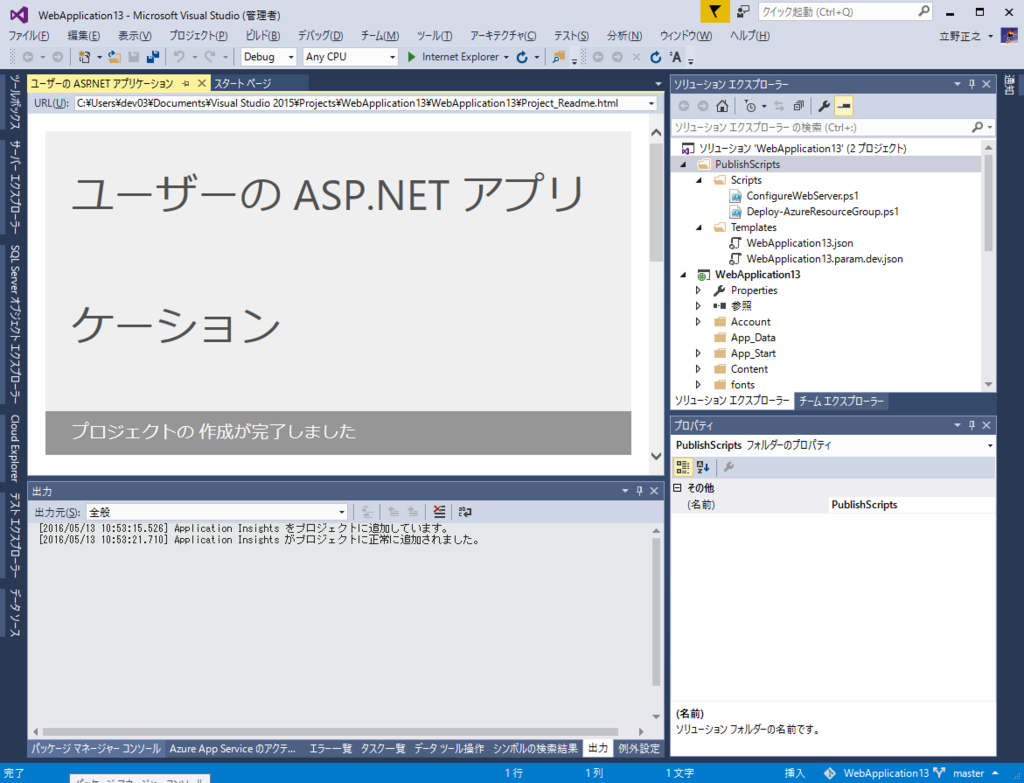Click the 立野正之 account name
Image resolution: width=1024 pixels, height=783 pixels.
pyautogui.click(x=960, y=36)
